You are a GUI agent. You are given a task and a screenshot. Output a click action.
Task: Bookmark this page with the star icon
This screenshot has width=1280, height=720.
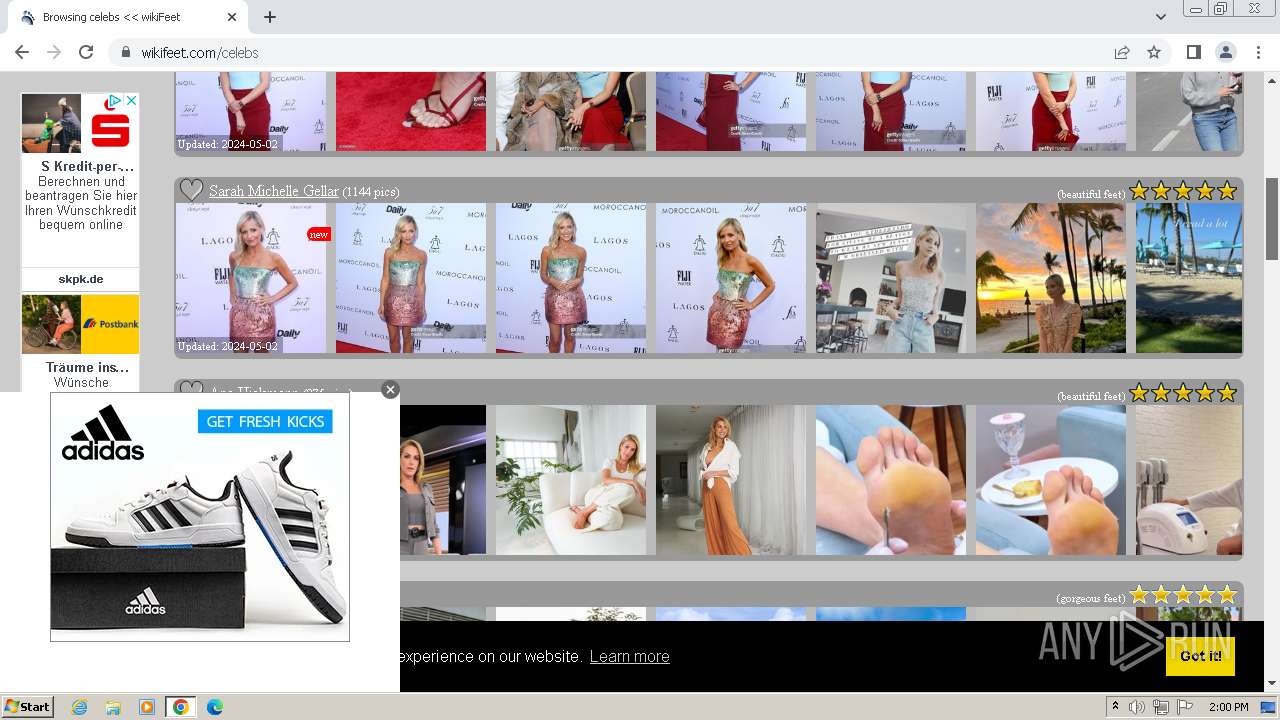1154,52
